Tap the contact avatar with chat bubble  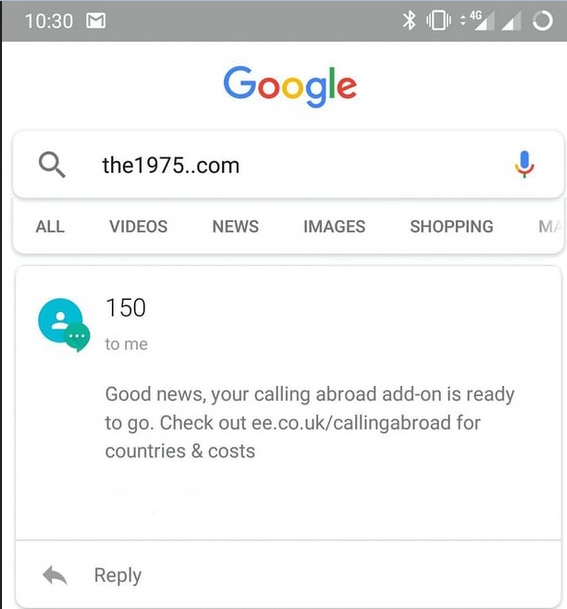tap(64, 325)
